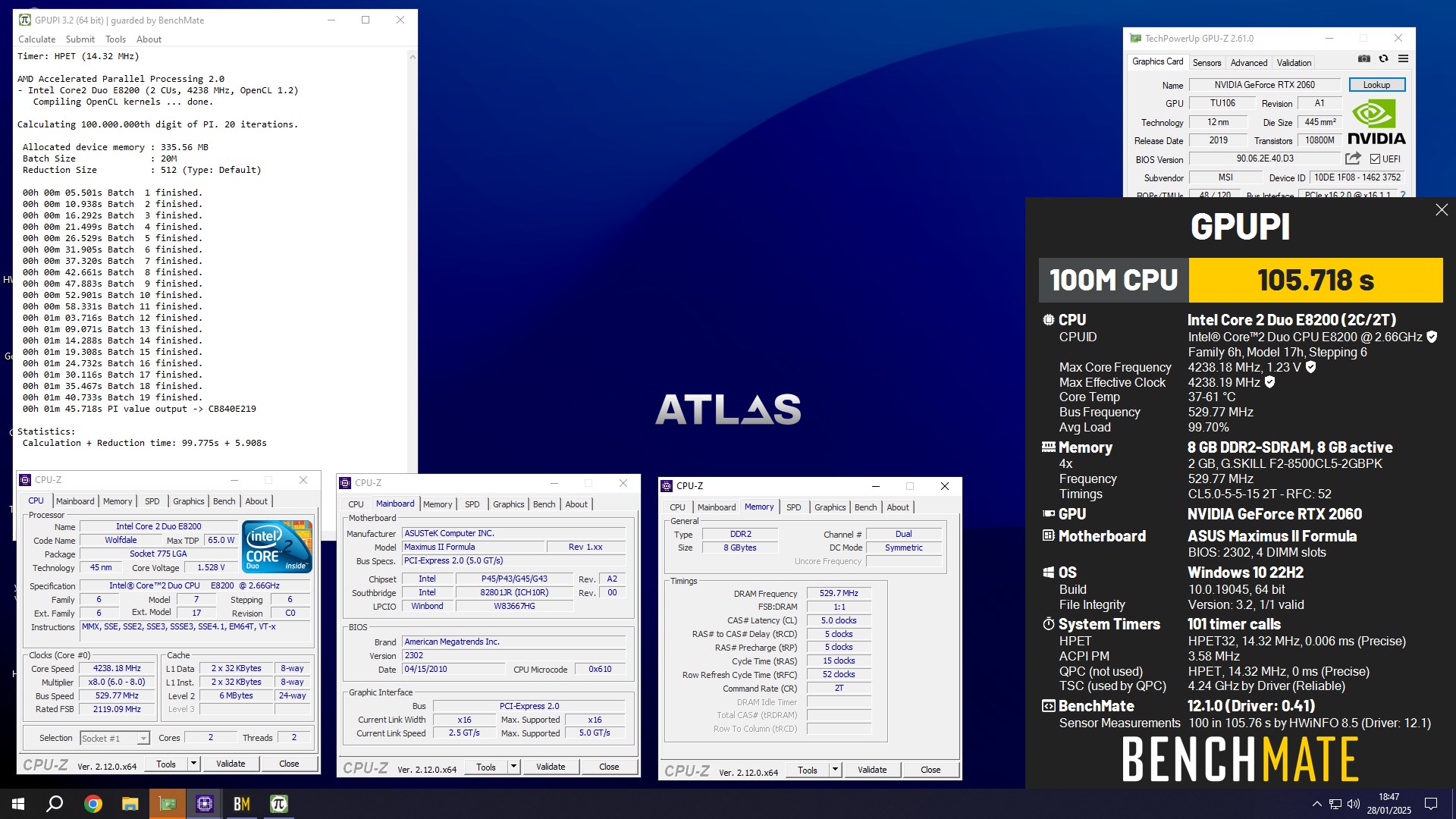The height and width of the screenshot is (819, 1456).
Task: Click the GPUPI output scrollbar up arrow
Action: [x=413, y=56]
